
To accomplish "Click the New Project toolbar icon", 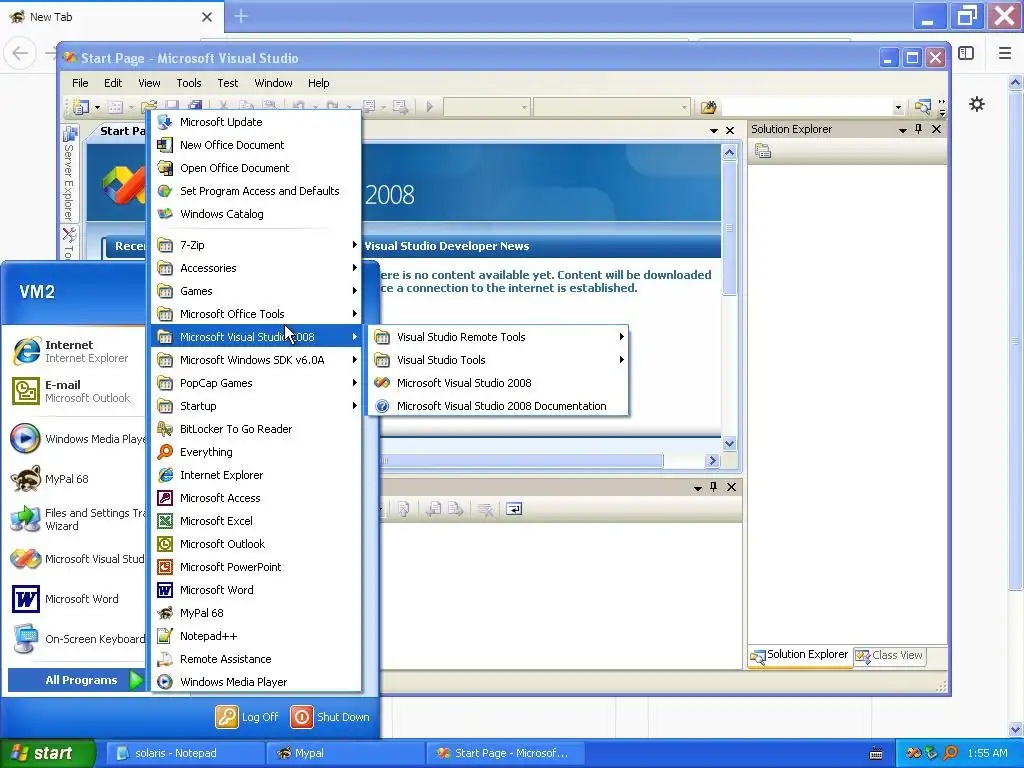I will click(x=81, y=106).
